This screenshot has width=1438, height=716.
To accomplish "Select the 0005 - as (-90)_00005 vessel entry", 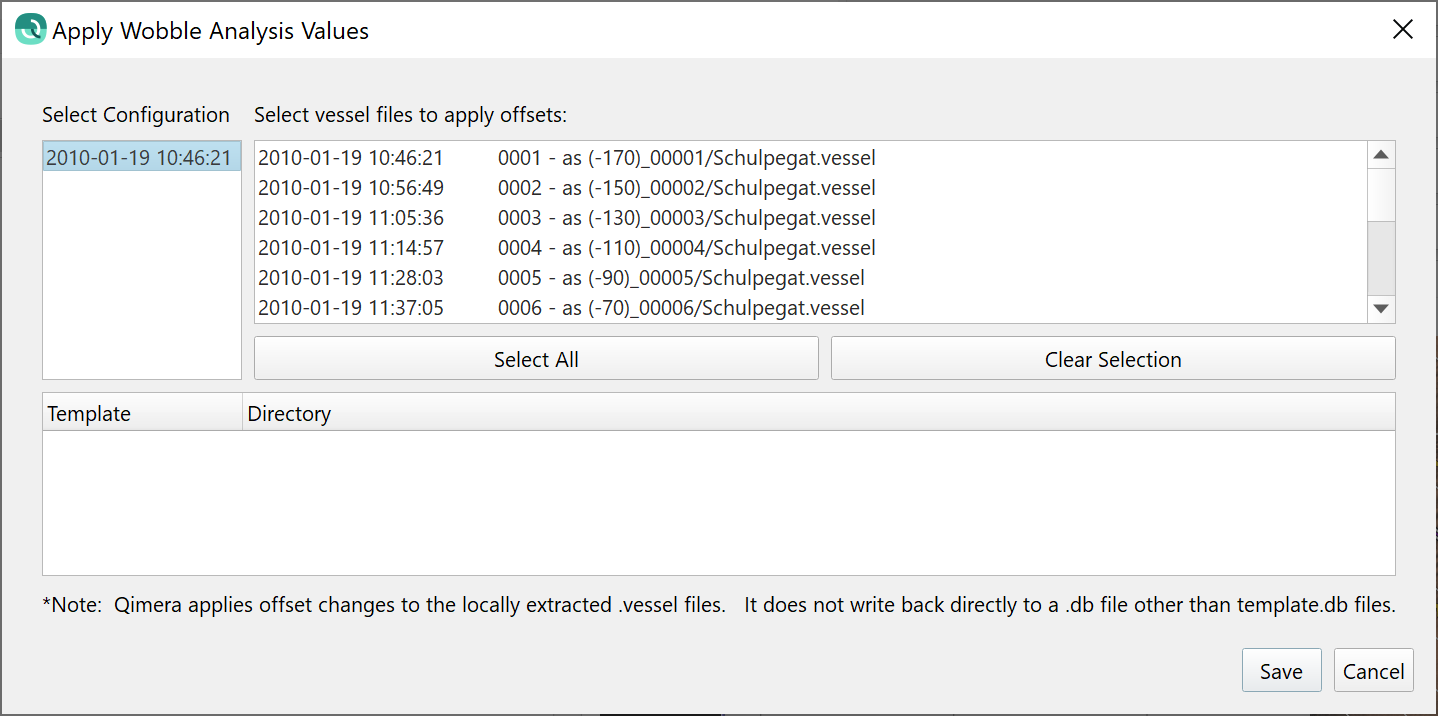I will [561, 278].
